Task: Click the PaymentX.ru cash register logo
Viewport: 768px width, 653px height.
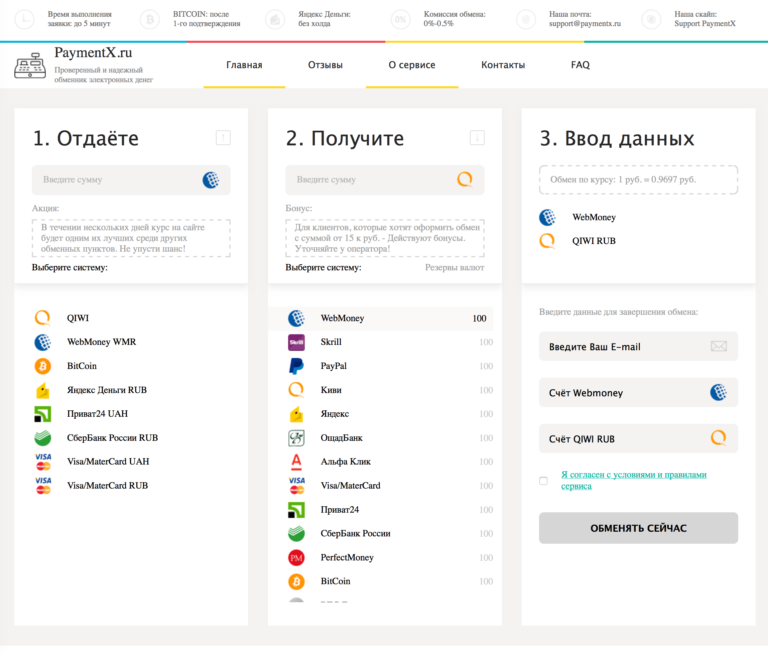Action: point(30,66)
